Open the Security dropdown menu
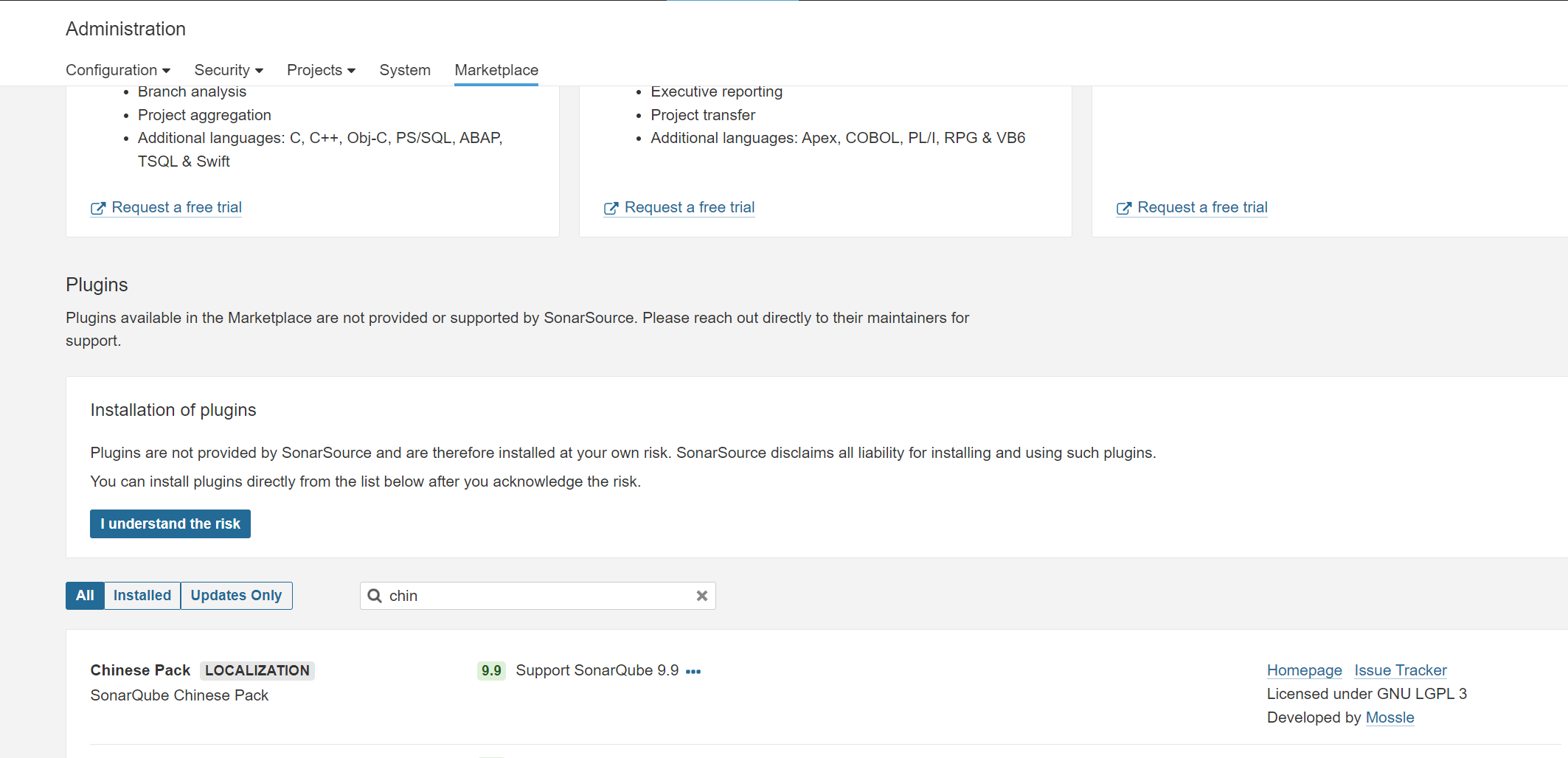Viewport: 1568px width, 758px height. 229,70
